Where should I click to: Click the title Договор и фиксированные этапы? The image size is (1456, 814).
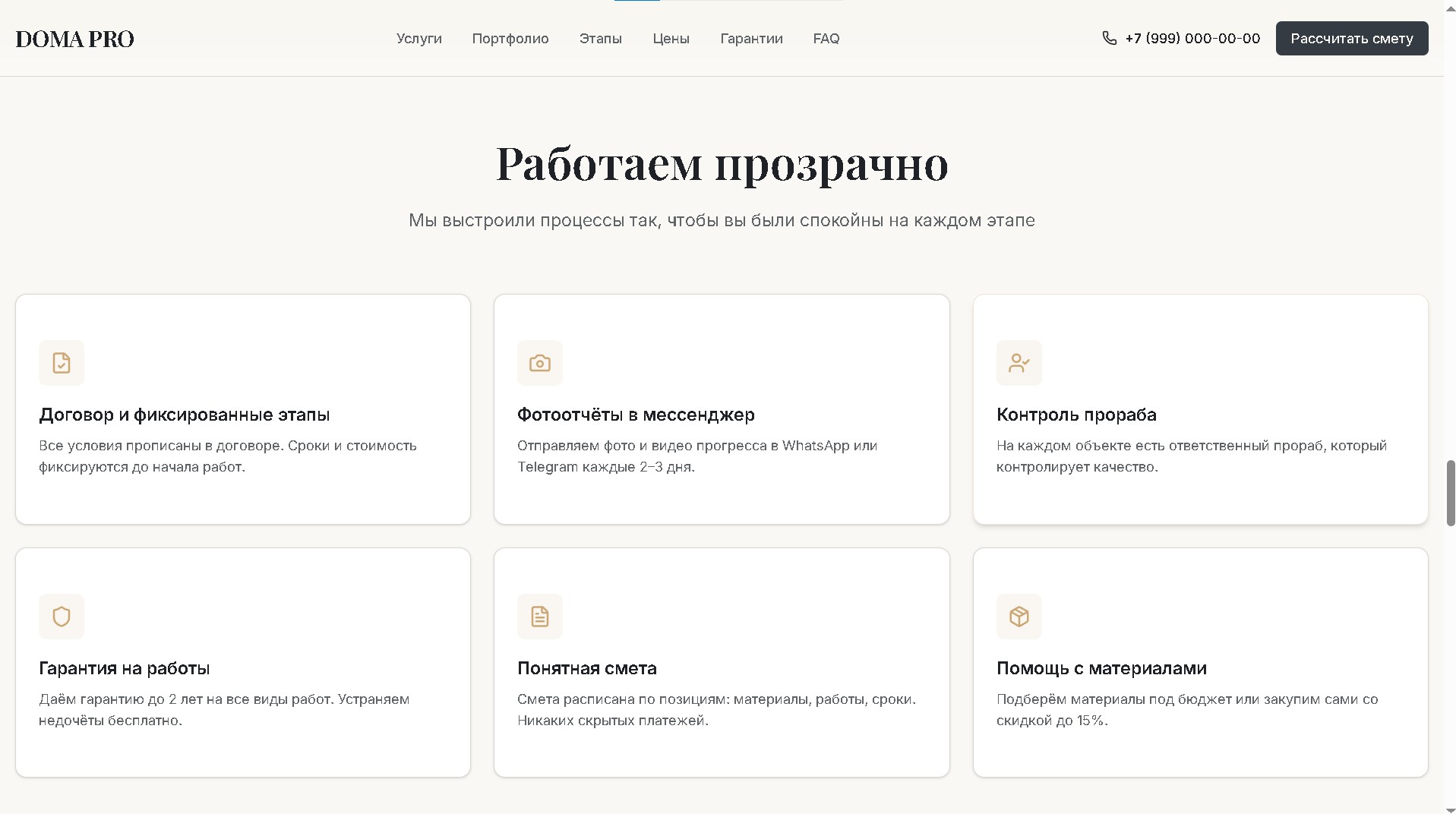pos(185,415)
